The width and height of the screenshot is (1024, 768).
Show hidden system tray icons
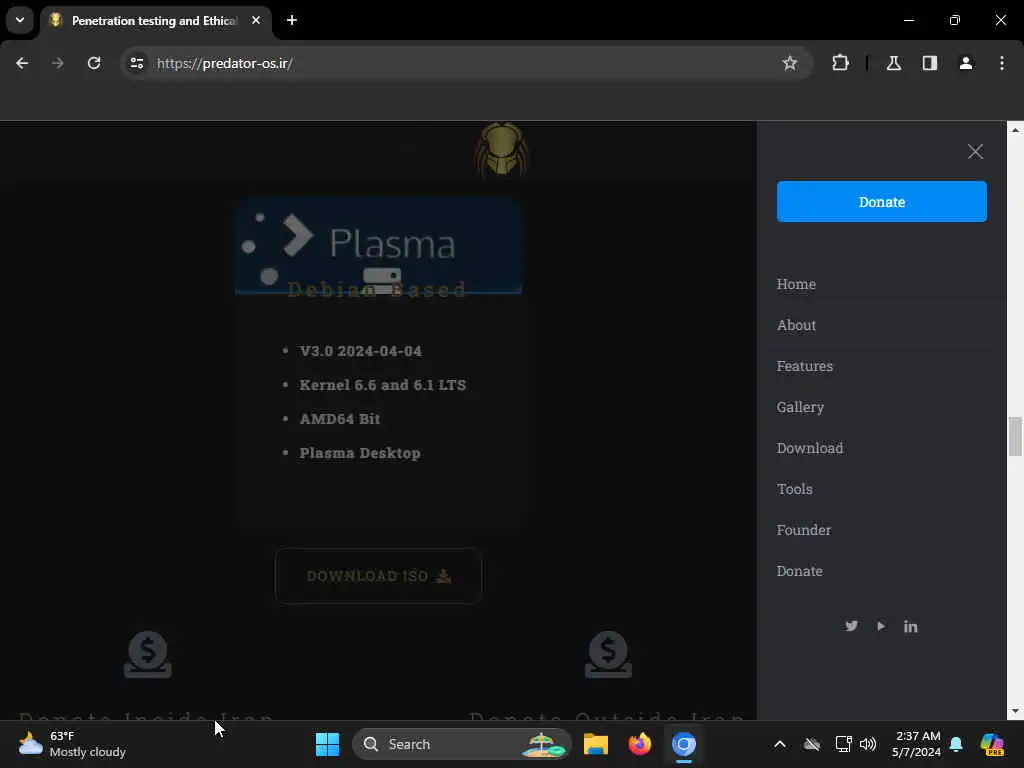780,744
